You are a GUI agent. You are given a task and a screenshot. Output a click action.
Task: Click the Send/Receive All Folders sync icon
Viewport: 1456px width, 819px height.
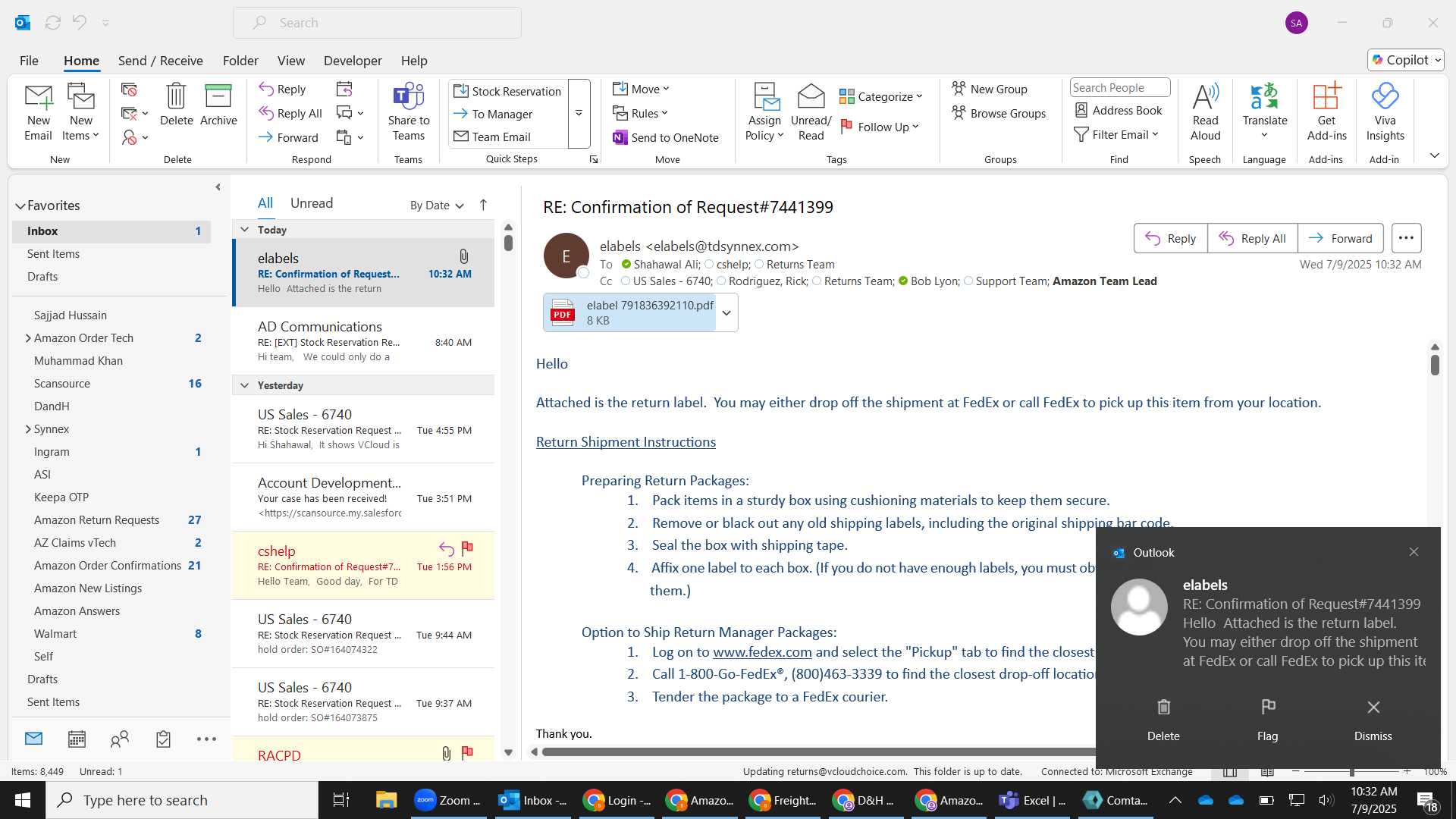coord(52,23)
